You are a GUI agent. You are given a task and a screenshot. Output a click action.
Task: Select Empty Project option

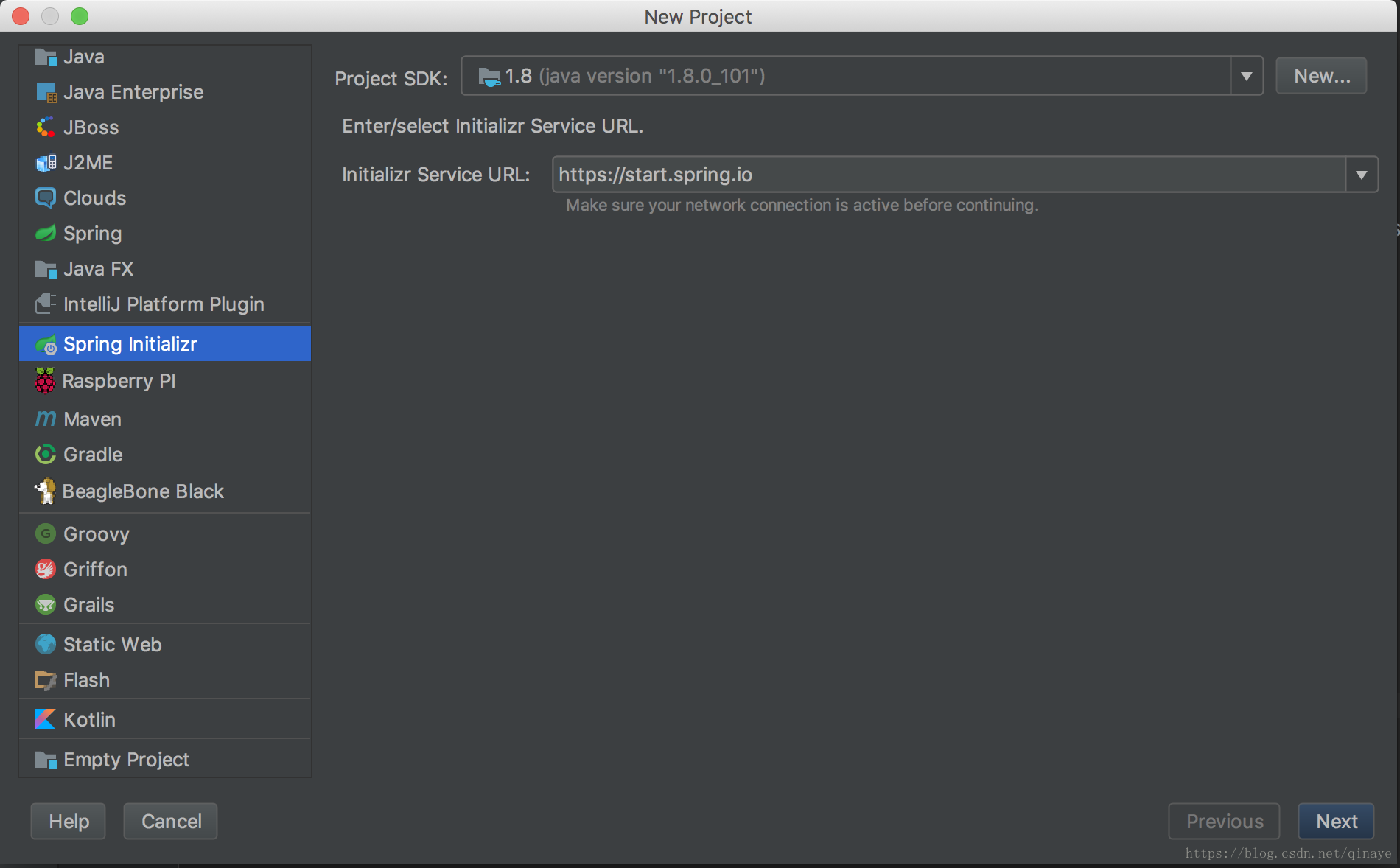[x=126, y=760]
